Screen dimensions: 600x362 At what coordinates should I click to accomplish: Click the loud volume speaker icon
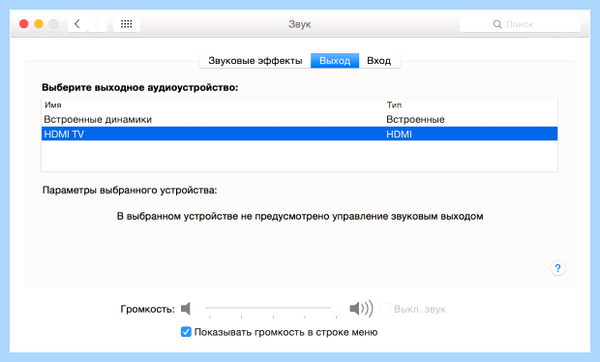(x=361, y=308)
